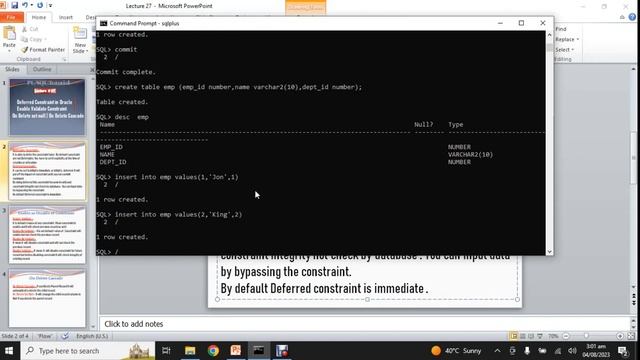Switch to the Outline pane tab
This screenshot has height=360, width=640.
(x=42, y=69)
